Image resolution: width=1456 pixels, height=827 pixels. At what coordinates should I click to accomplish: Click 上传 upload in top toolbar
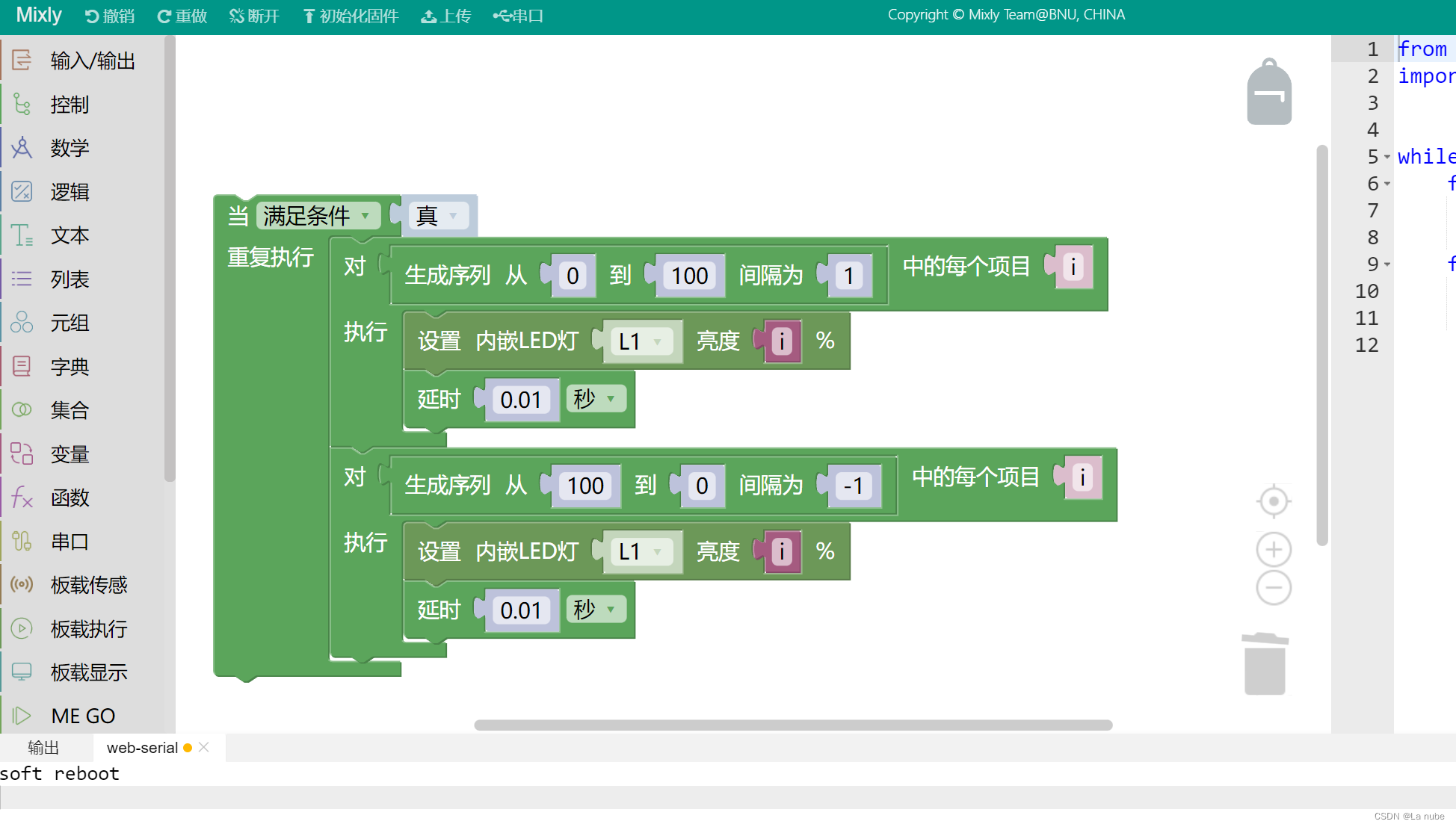click(446, 16)
